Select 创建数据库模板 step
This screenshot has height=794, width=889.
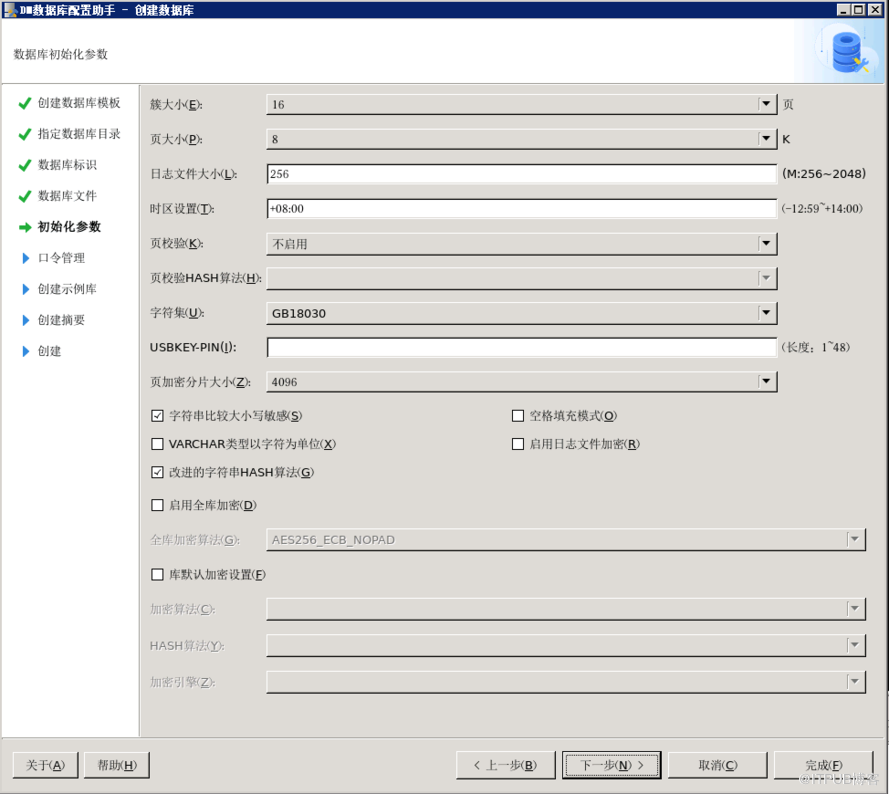pos(79,103)
